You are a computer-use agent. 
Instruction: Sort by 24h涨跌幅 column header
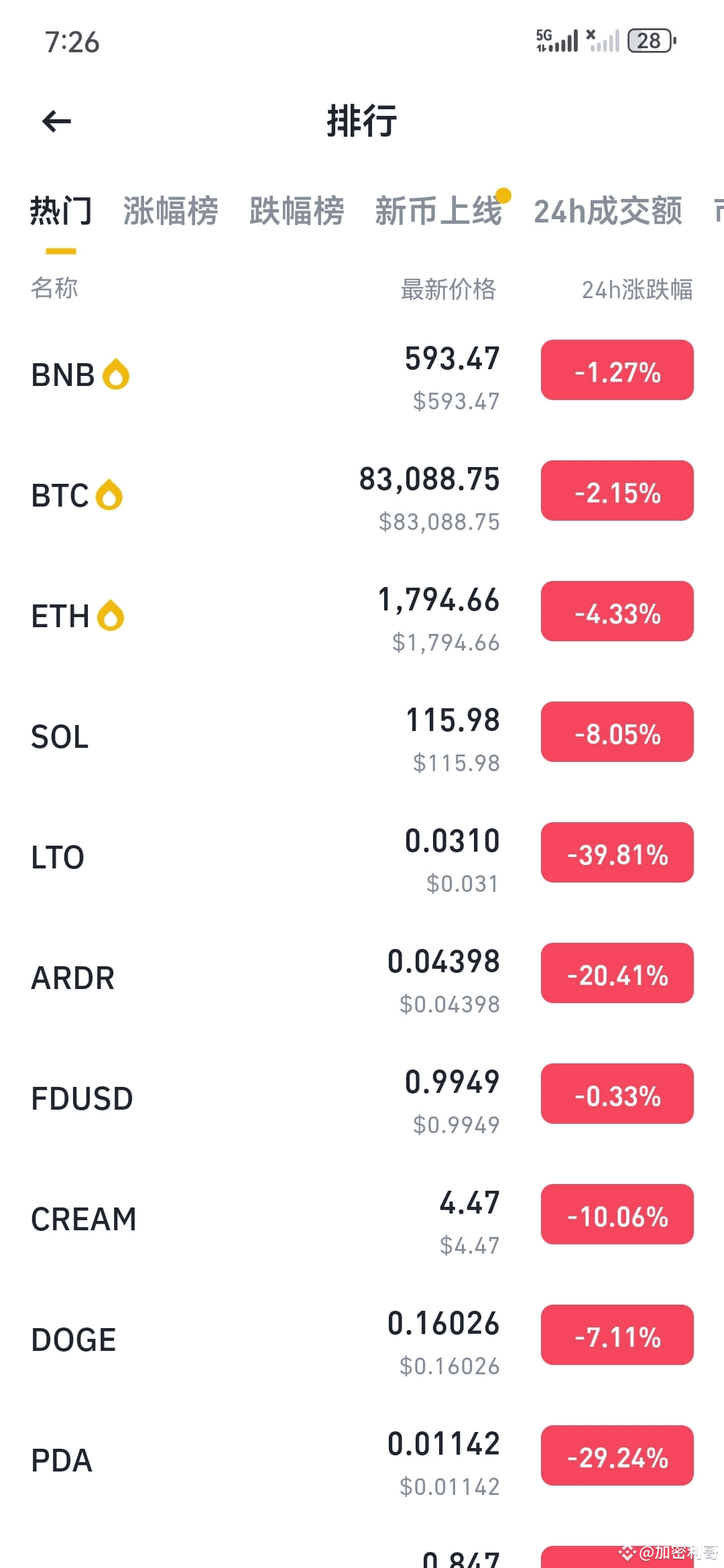(637, 289)
